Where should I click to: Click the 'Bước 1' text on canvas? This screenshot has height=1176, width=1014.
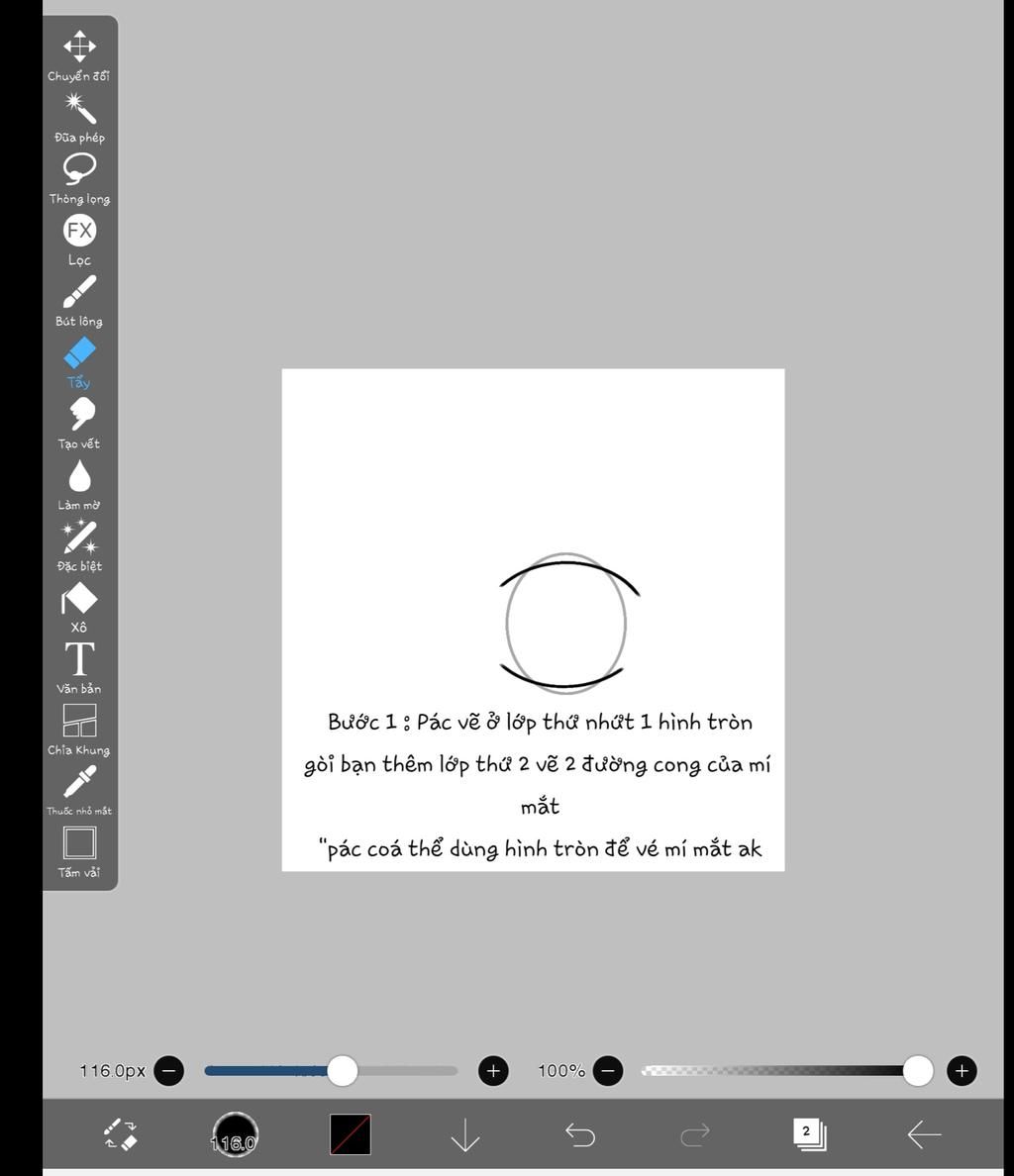click(x=363, y=722)
